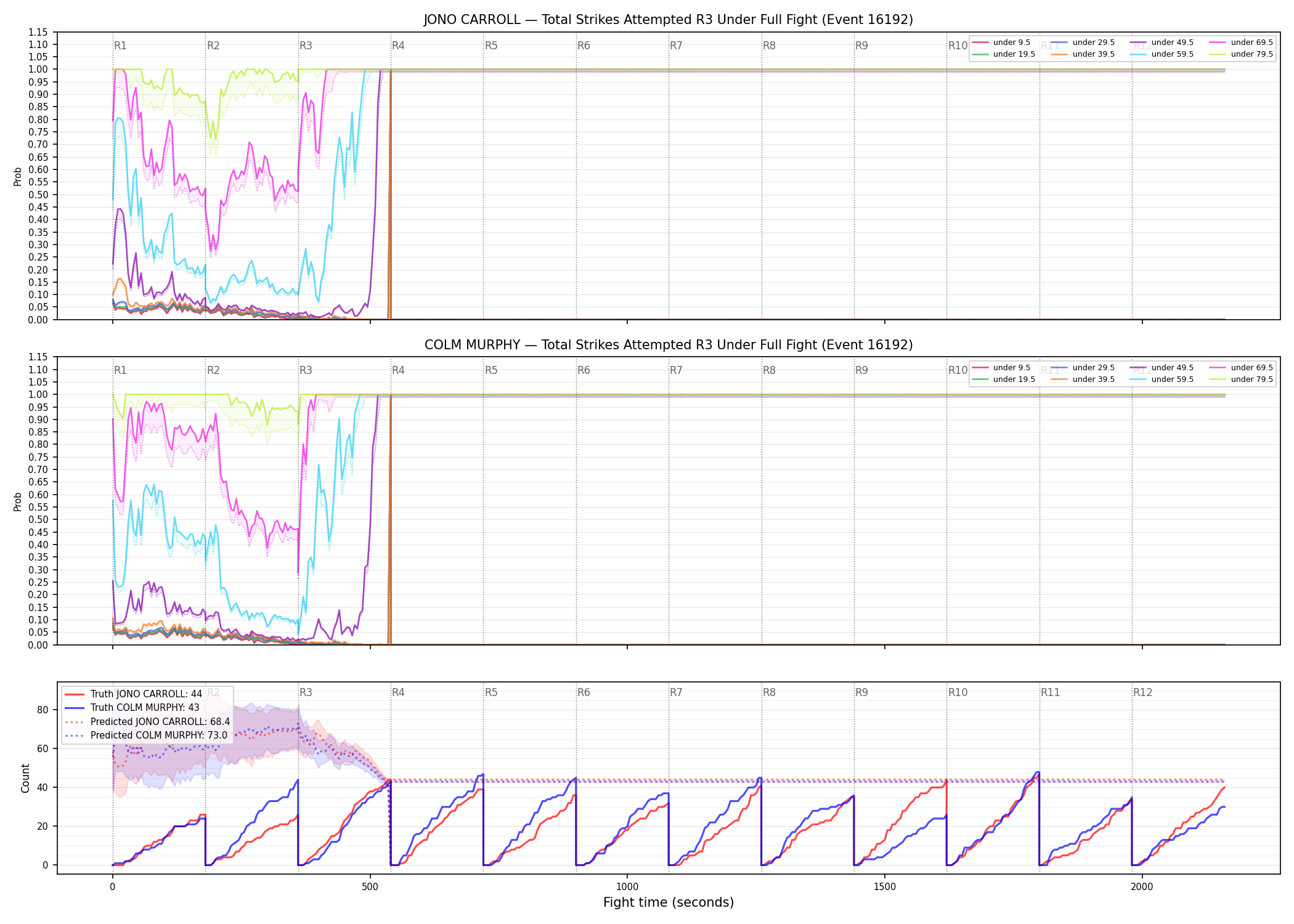This screenshot has width=1294, height=924.
Task: Click the R9 round marker in bottom chart
Action: [861, 692]
